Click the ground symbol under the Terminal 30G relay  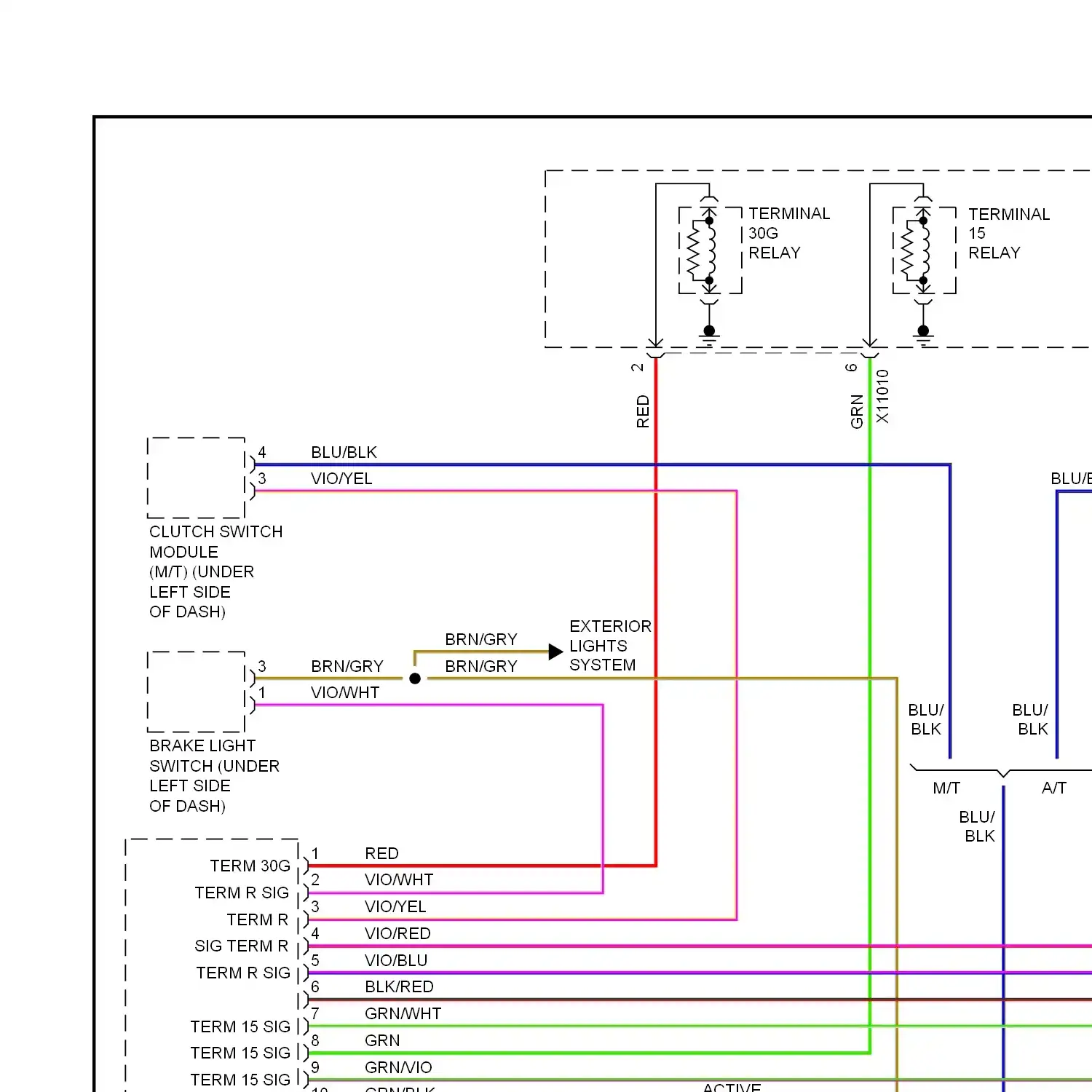709,336
